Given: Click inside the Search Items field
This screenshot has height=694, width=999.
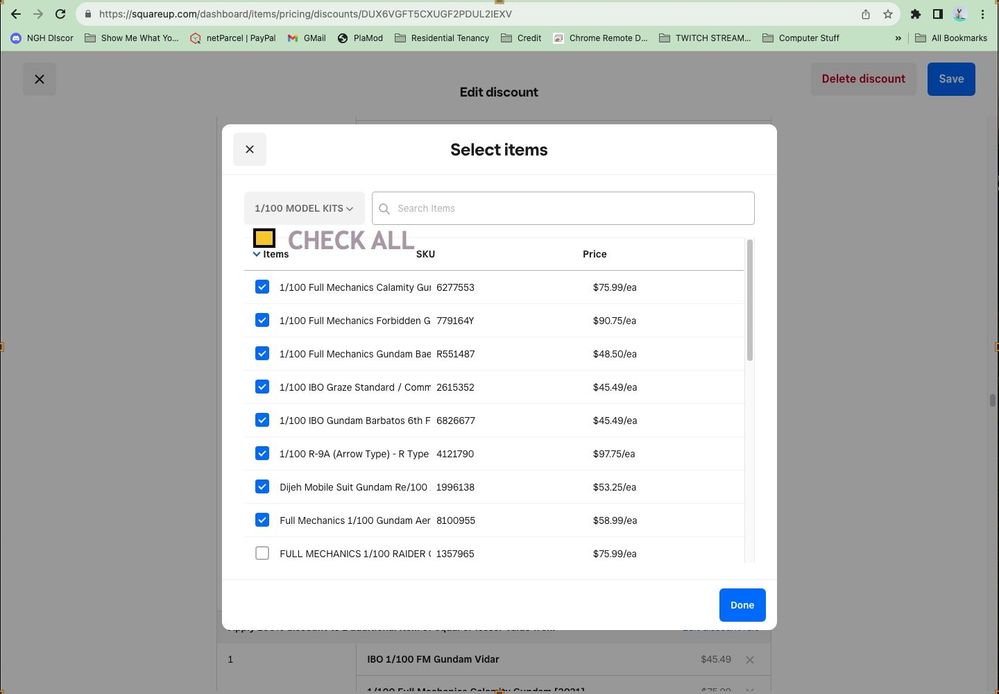Looking at the screenshot, I should point(570,208).
